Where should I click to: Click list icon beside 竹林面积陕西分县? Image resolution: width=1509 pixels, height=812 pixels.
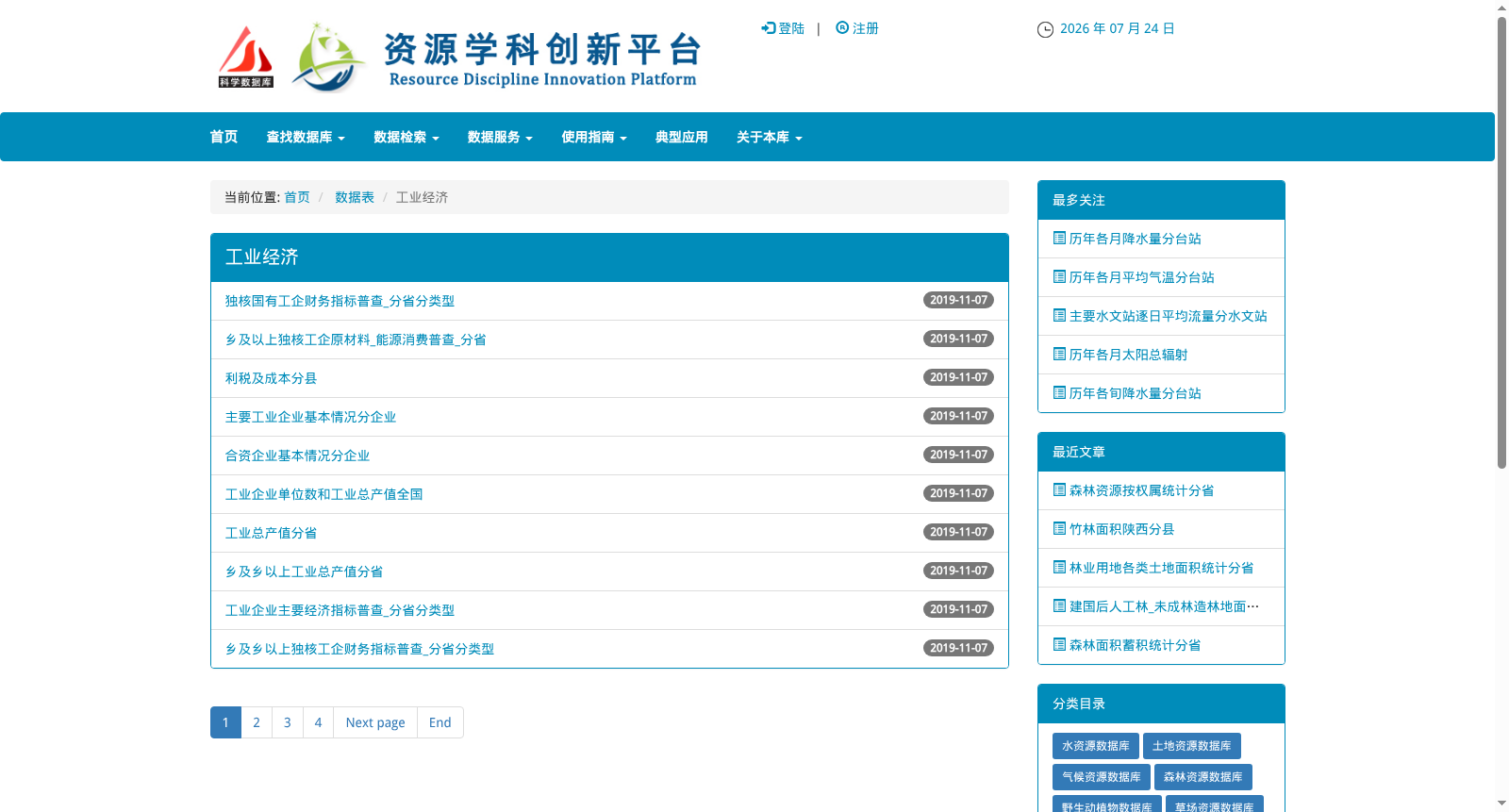[1059, 529]
